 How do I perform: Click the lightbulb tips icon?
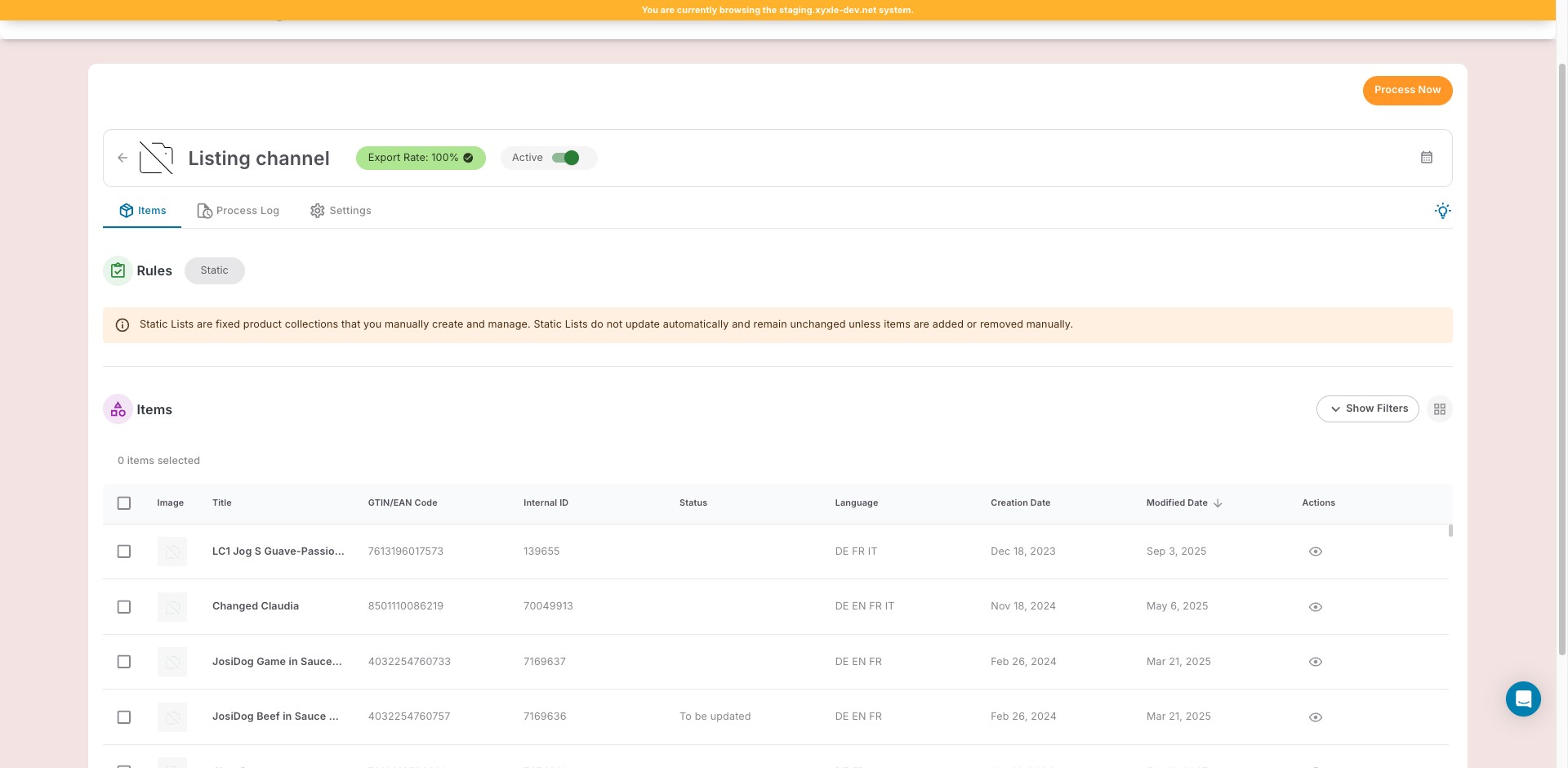pos(1442,211)
